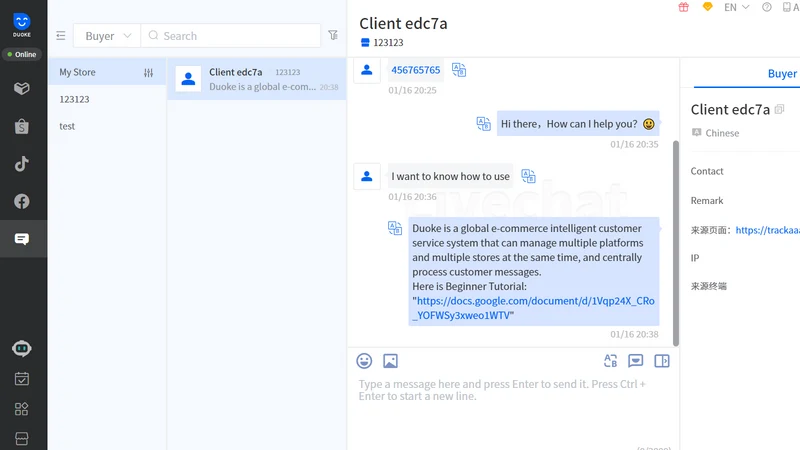Click the yellow diamond VIP icon
Screen dimensions: 800x450
pyautogui.click(x=707, y=7)
